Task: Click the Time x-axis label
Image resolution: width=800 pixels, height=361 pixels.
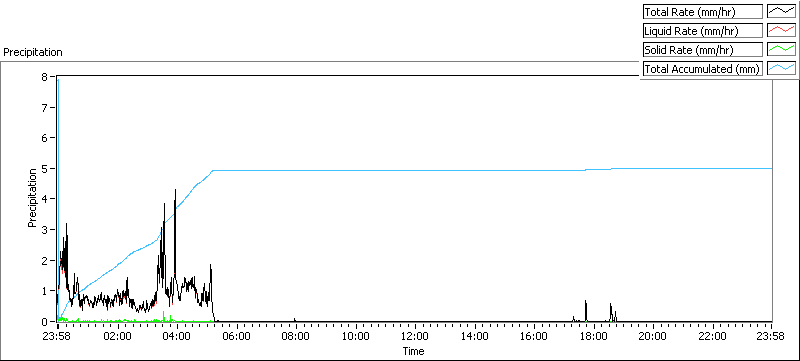Action: (x=413, y=351)
